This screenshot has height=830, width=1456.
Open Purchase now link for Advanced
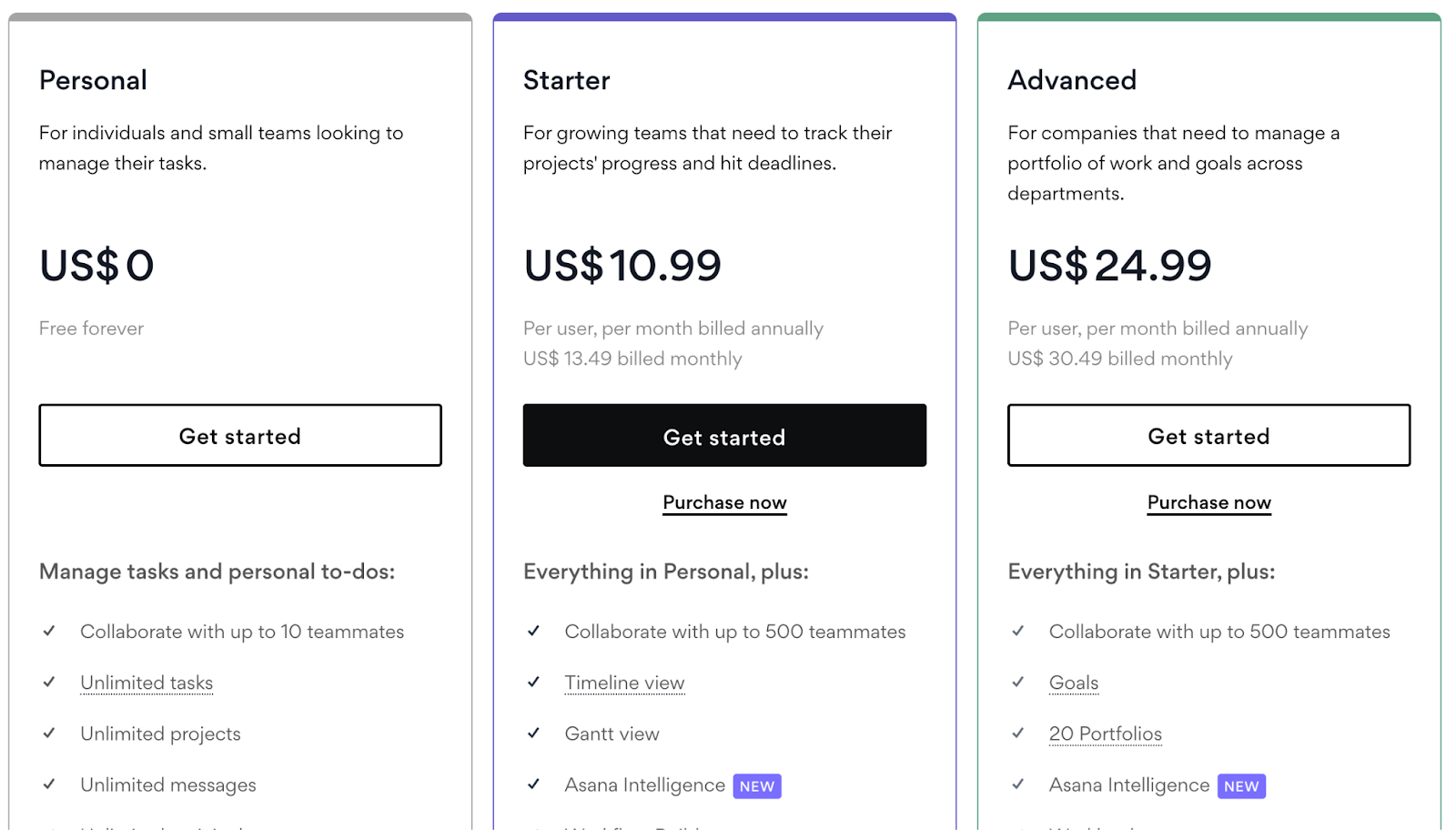(x=1208, y=502)
